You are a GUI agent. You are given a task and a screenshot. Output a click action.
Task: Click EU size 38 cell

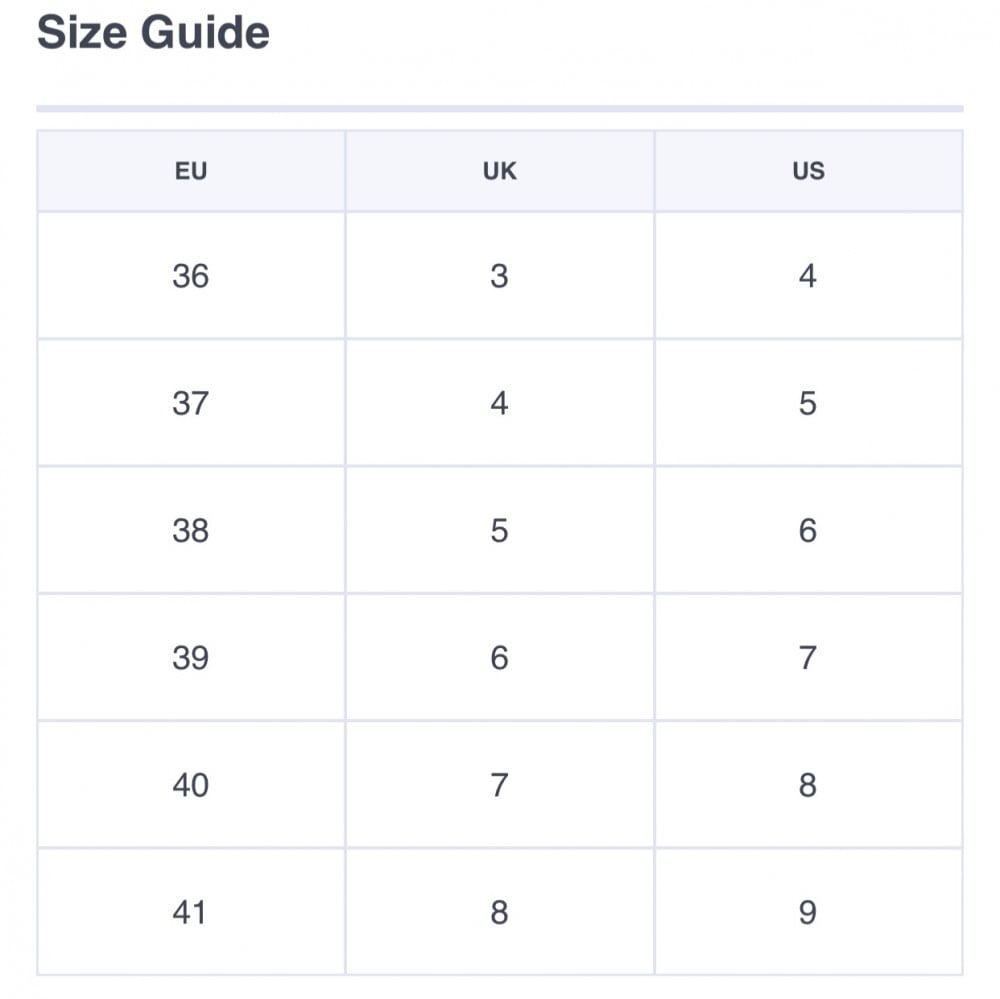pyautogui.click(x=190, y=530)
